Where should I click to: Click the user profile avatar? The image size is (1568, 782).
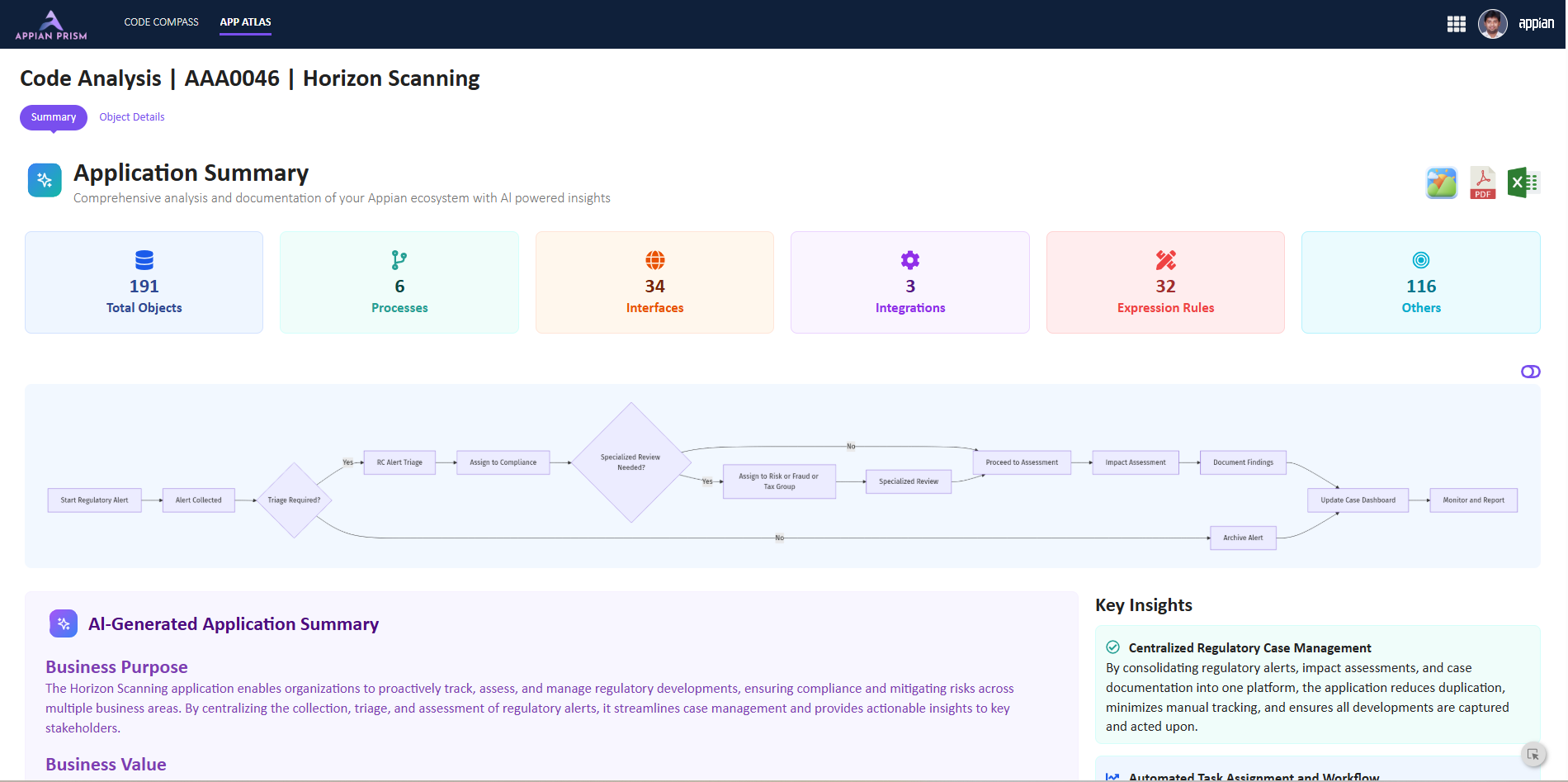[1492, 24]
